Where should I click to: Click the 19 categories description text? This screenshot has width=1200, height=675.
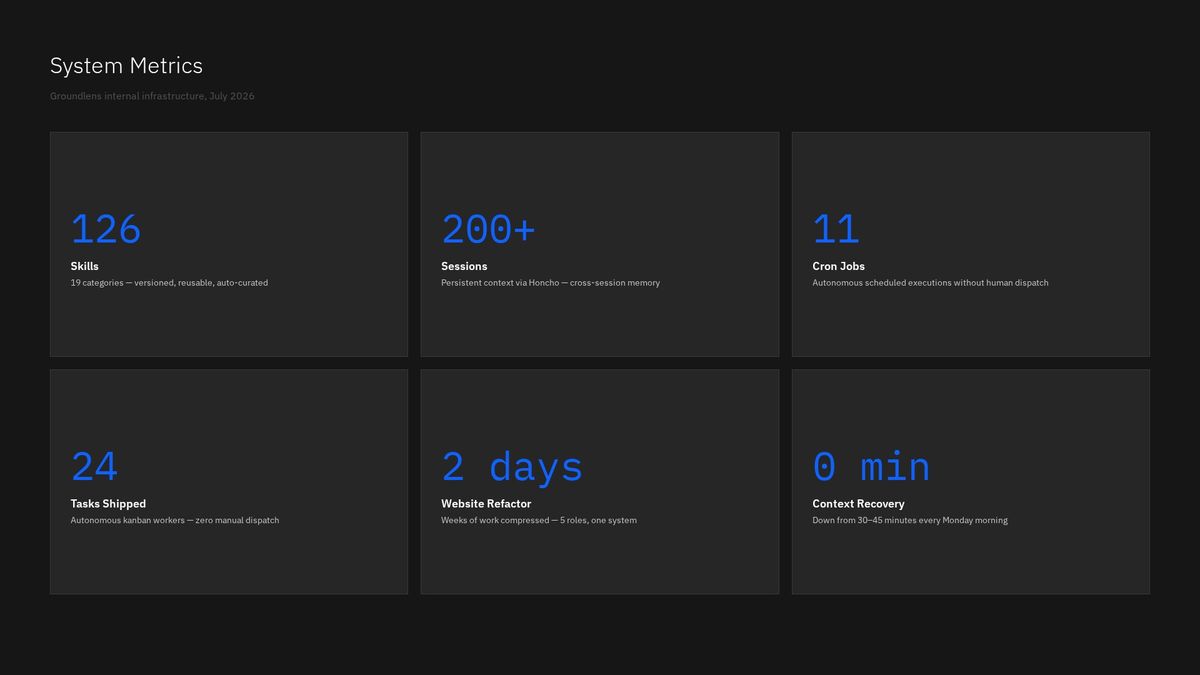tap(169, 283)
